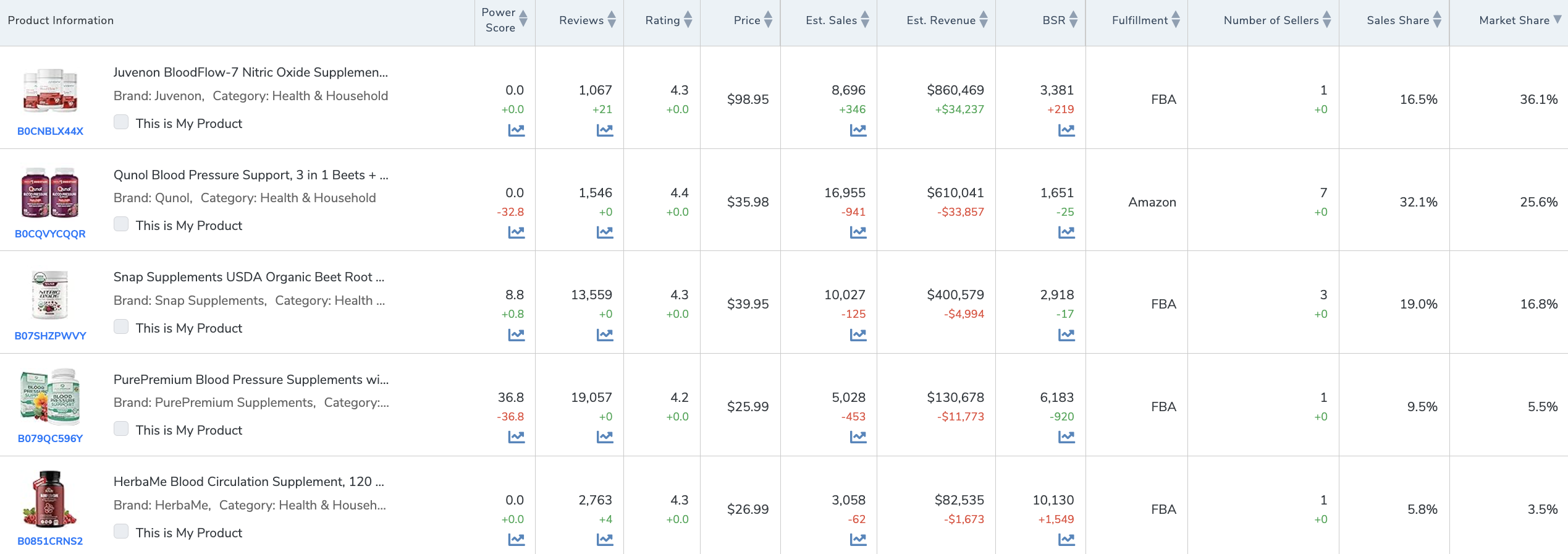The width and height of the screenshot is (1568, 554).
Task: Open Power Score chart for HerbaMe product
Action: pos(516,540)
